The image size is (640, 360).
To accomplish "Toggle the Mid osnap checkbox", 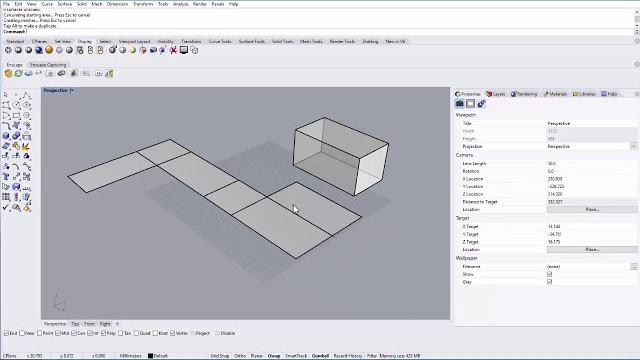I will click(58, 333).
